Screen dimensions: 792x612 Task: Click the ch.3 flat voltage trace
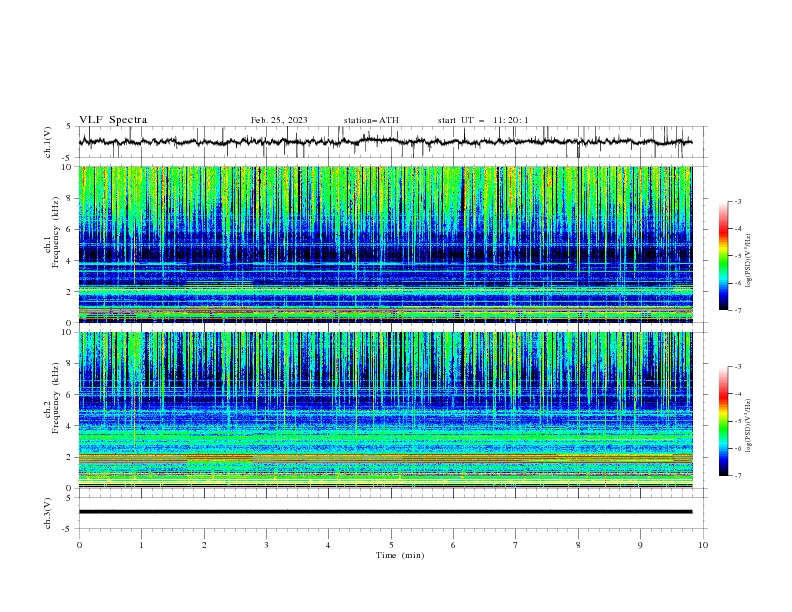point(385,512)
